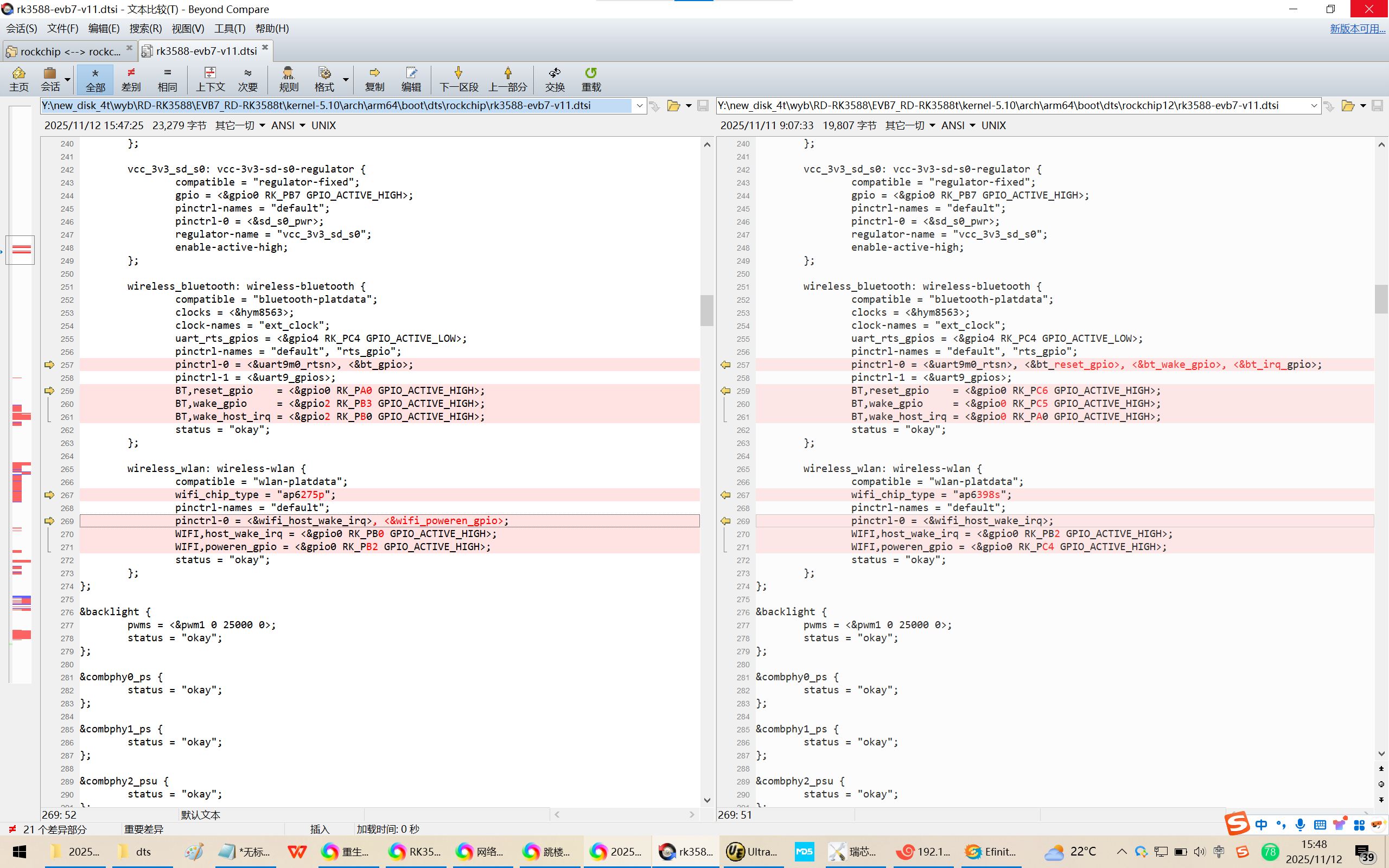Screen dimensions: 1389x868
Task: Click the left pane vertical scrollbar thumb
Action: 706,310
